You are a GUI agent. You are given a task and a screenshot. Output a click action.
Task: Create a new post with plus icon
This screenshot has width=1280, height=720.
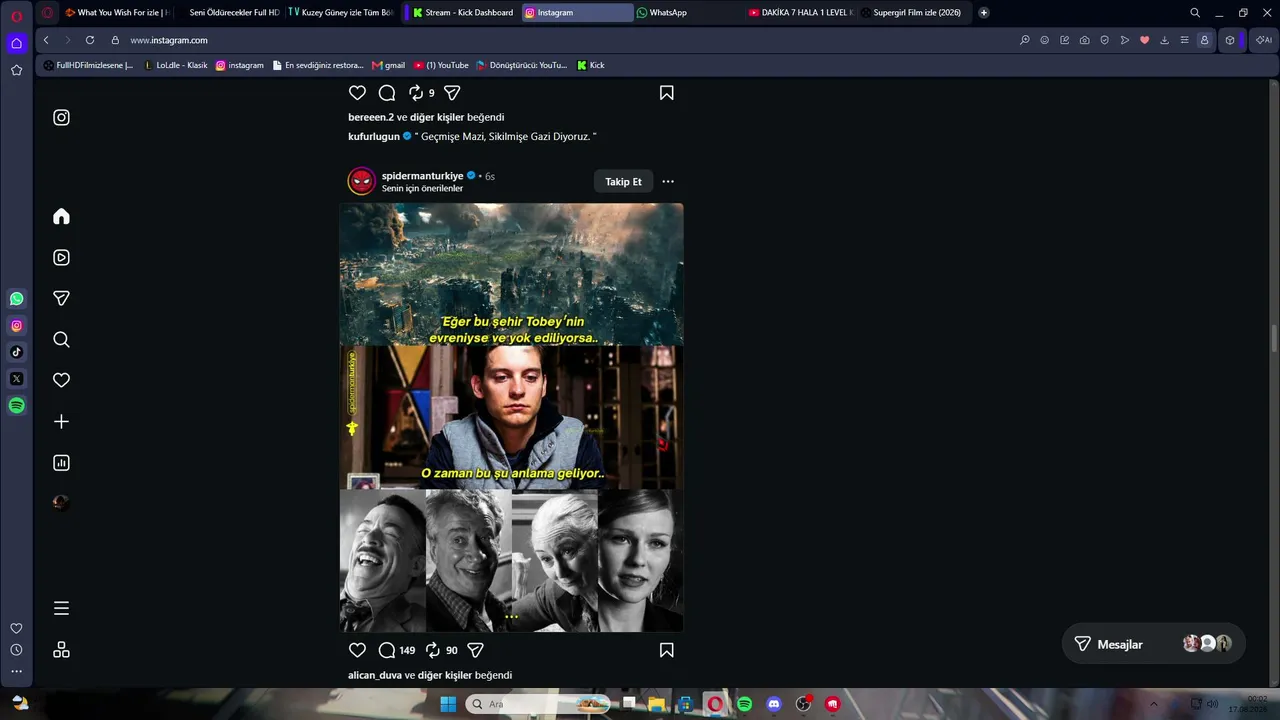click(61, 421)
